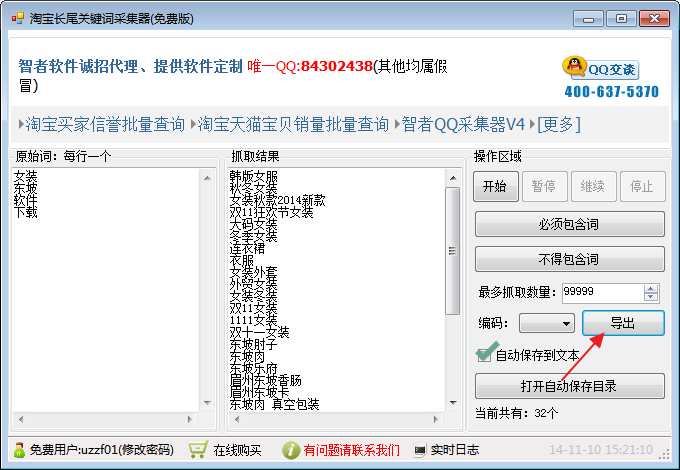Click the 暂停 button
This screenshot has height=470, width=680.
click(545, 186)
